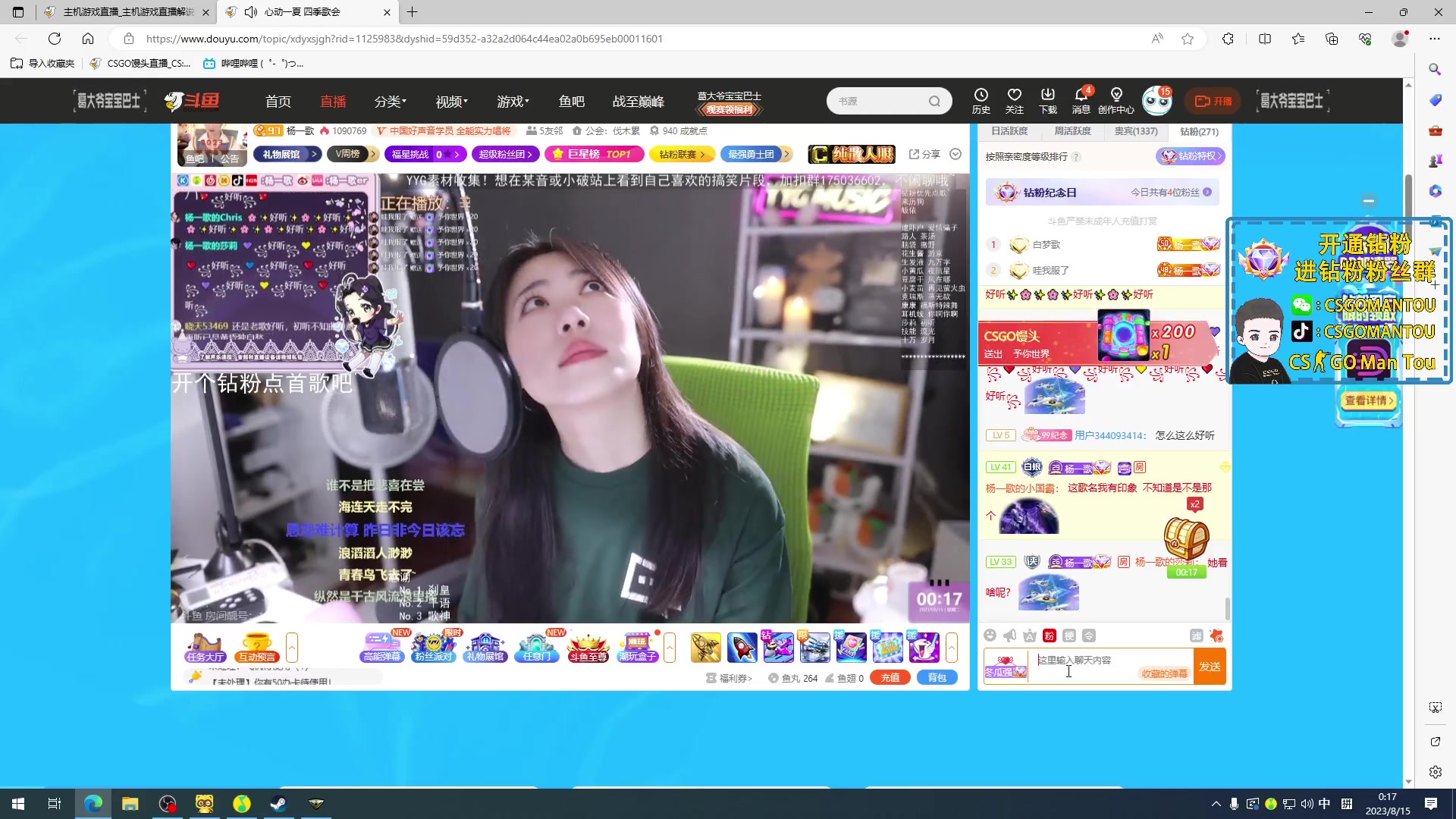This screenshot has width=1456, height=819.
Task: Select the 直播 menu item
Action: [x=333, y=101]
